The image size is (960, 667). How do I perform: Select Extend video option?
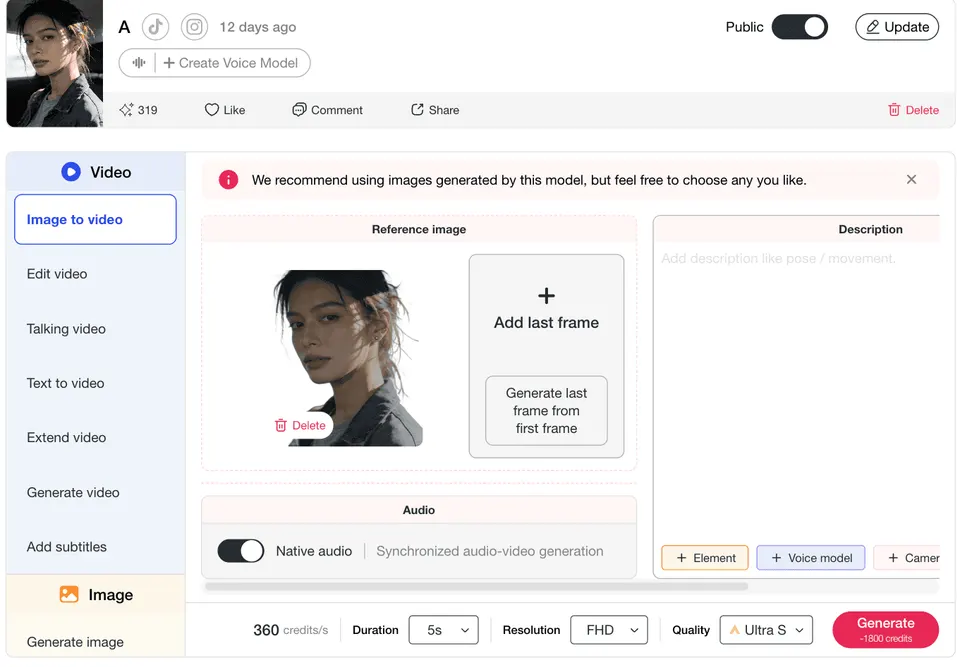[x=66, y=438]
